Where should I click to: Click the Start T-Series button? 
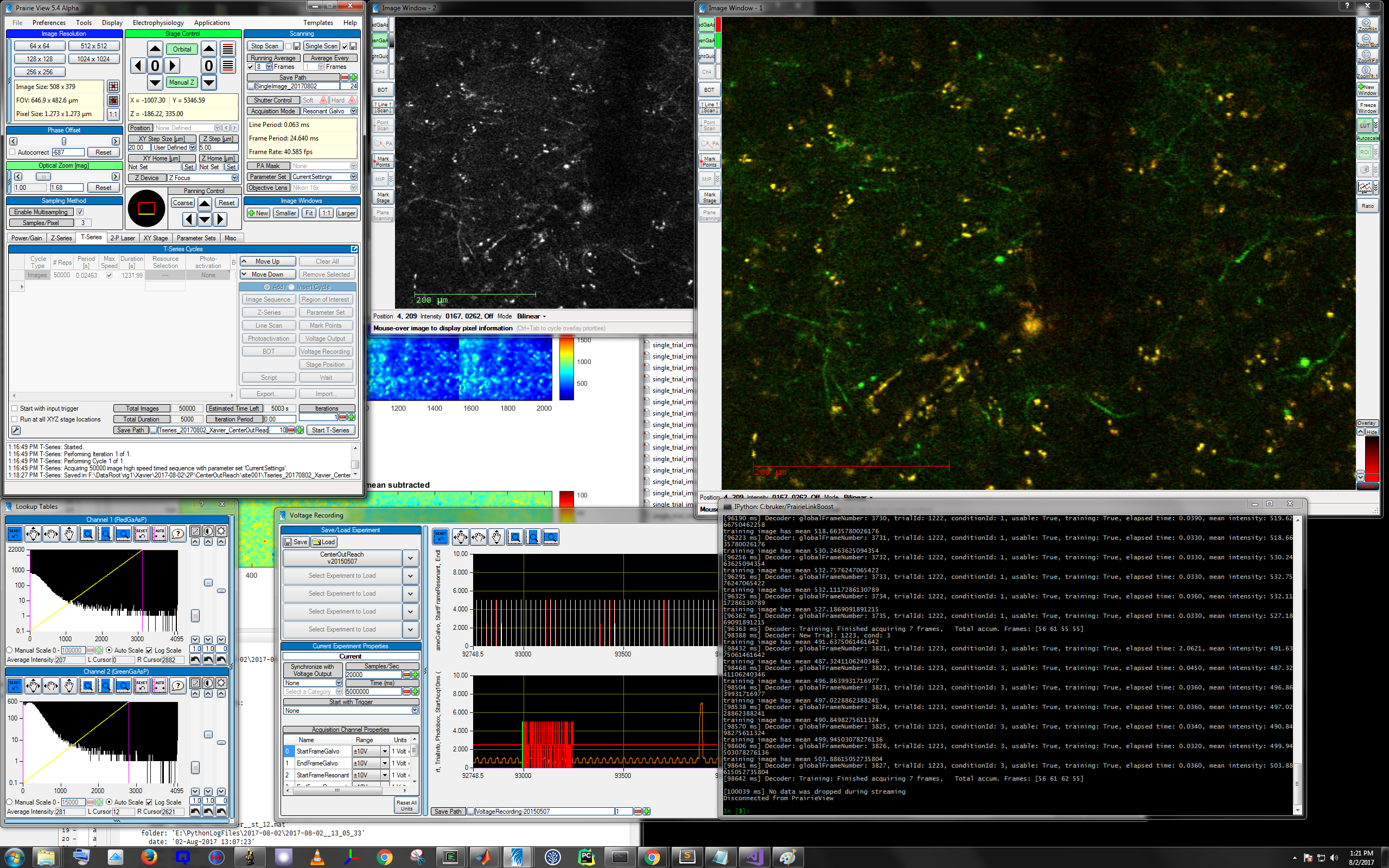pos(330,430)
